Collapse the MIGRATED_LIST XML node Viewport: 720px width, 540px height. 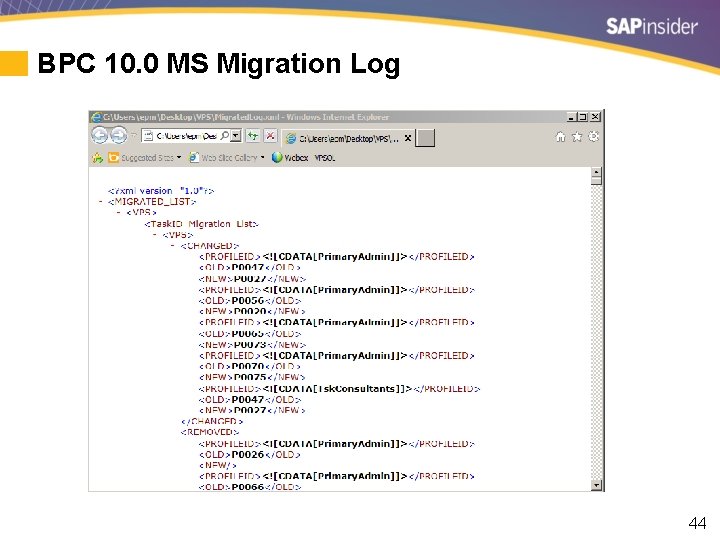[x=100, y=202]
